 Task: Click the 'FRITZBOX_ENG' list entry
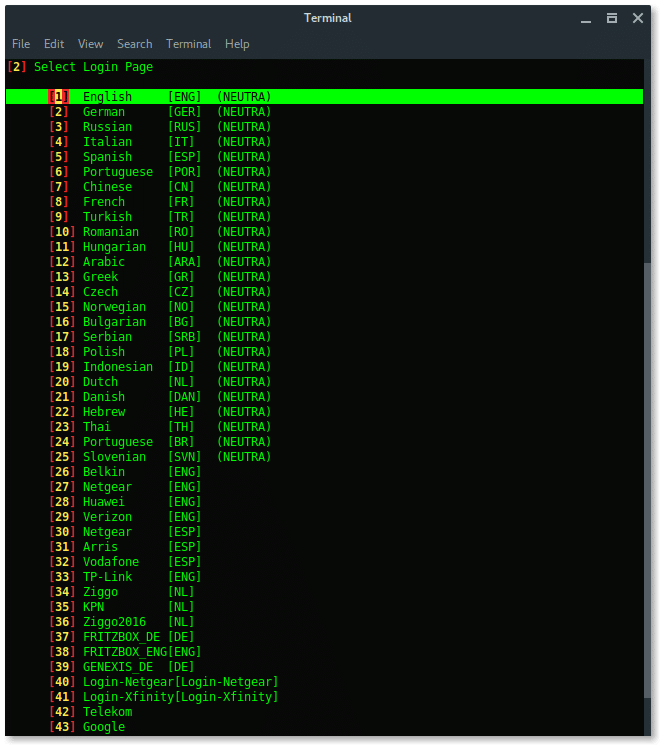click(x=125, y=652)
